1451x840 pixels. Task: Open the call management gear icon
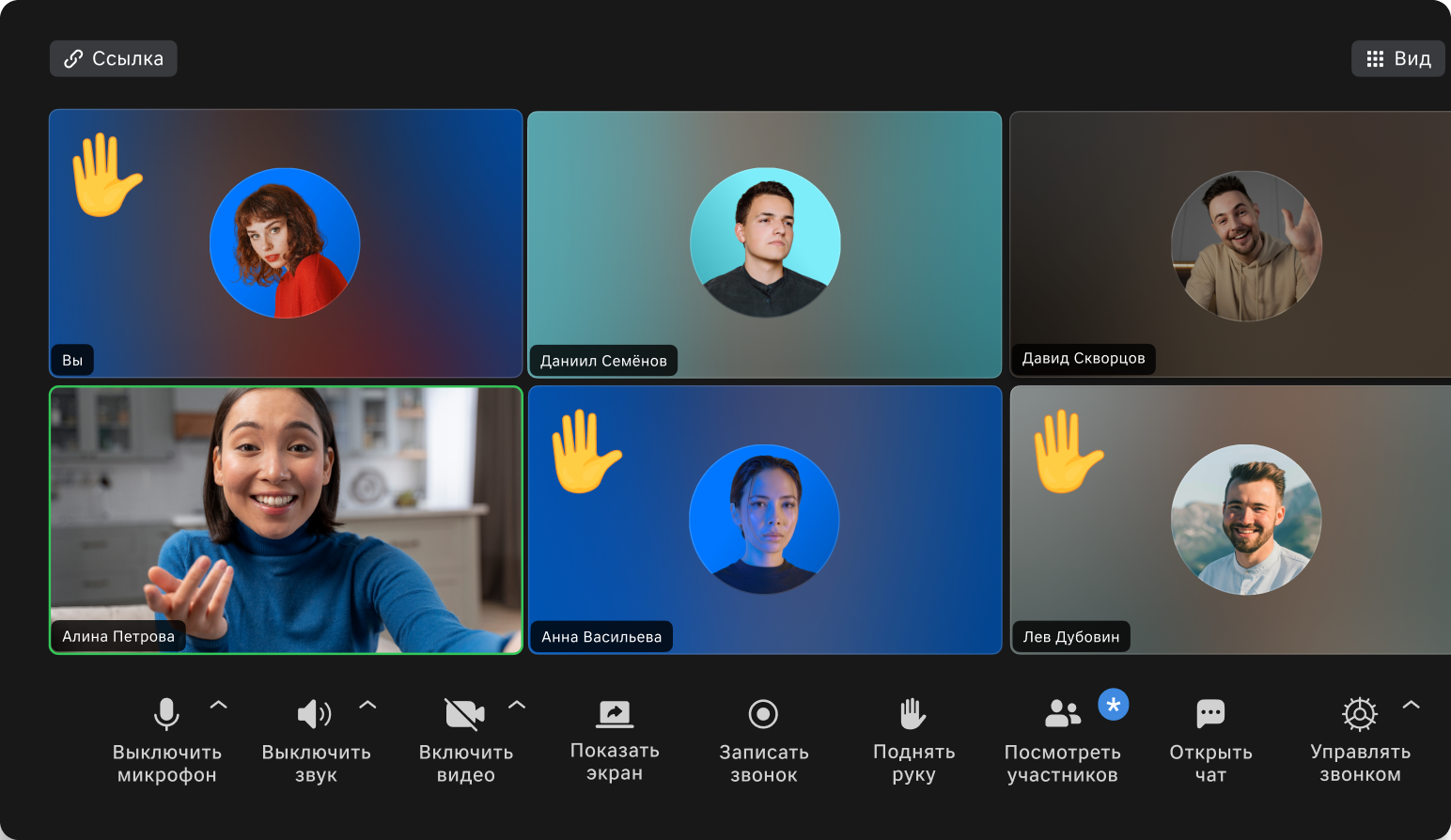pyautogui.click(x=1359, y=714)
